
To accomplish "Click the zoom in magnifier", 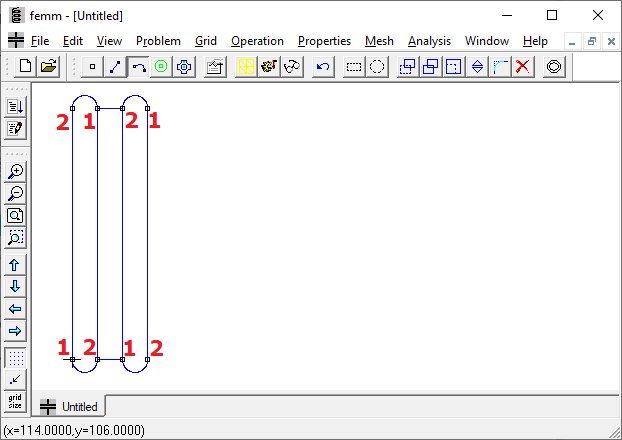I will pos(15,171).
